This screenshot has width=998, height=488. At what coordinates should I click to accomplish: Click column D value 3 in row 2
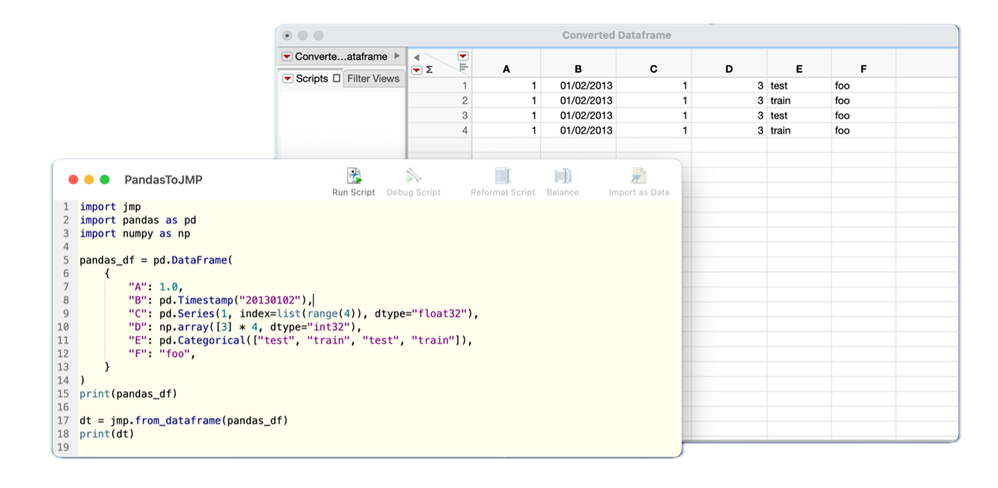pyautogui.click(x=729, y=101)
